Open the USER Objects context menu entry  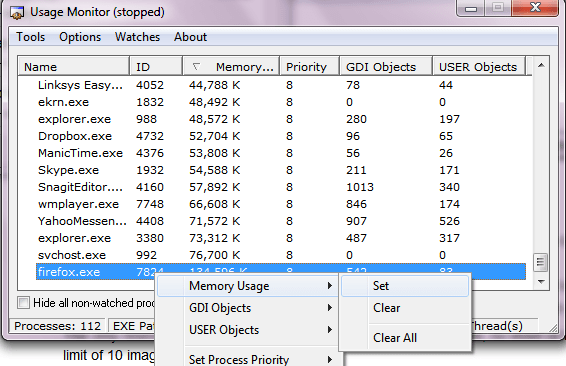coord(247,330)
